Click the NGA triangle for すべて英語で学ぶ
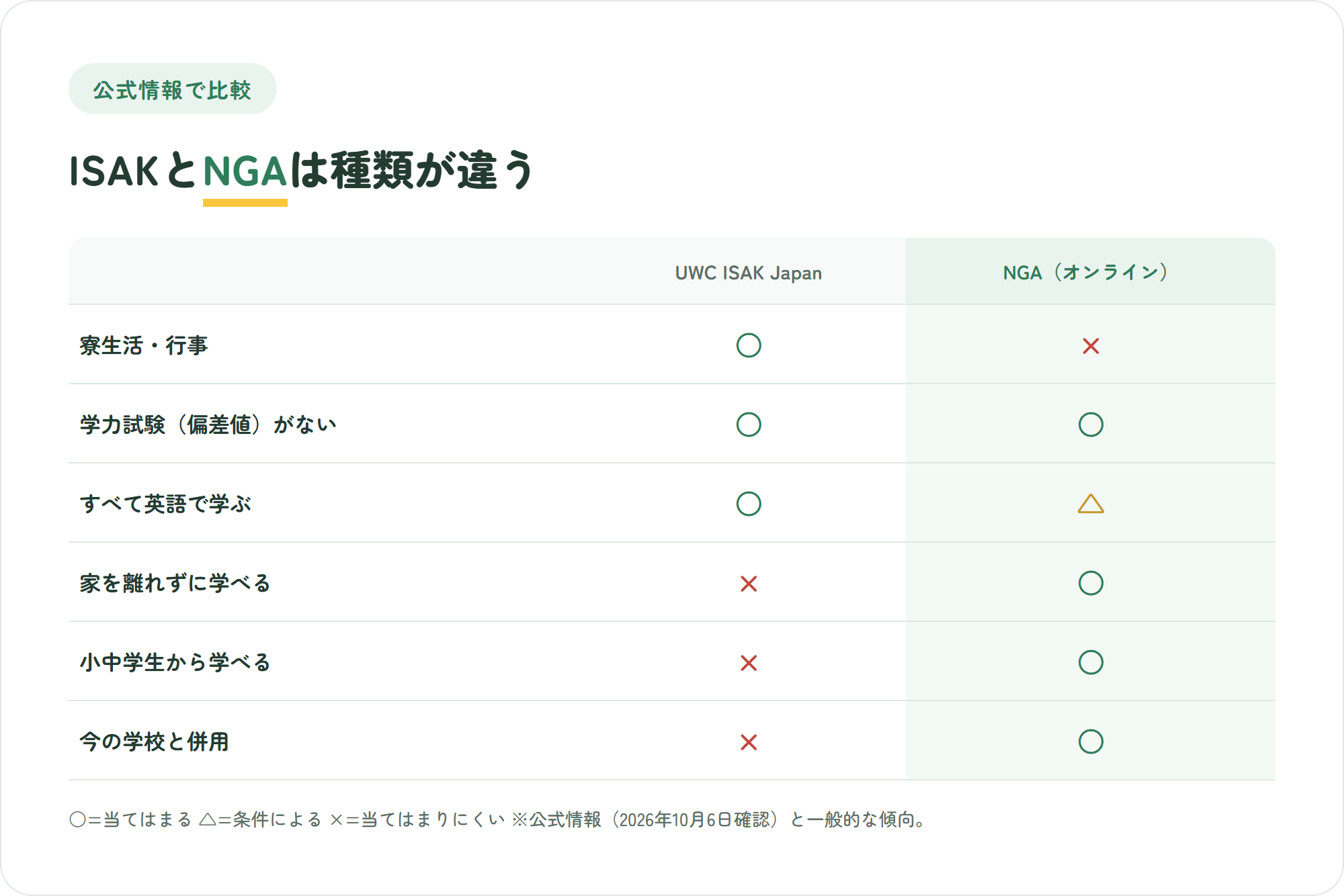Image resolution: width=1344 pixels, height=896 pixels. point(1091,504)
